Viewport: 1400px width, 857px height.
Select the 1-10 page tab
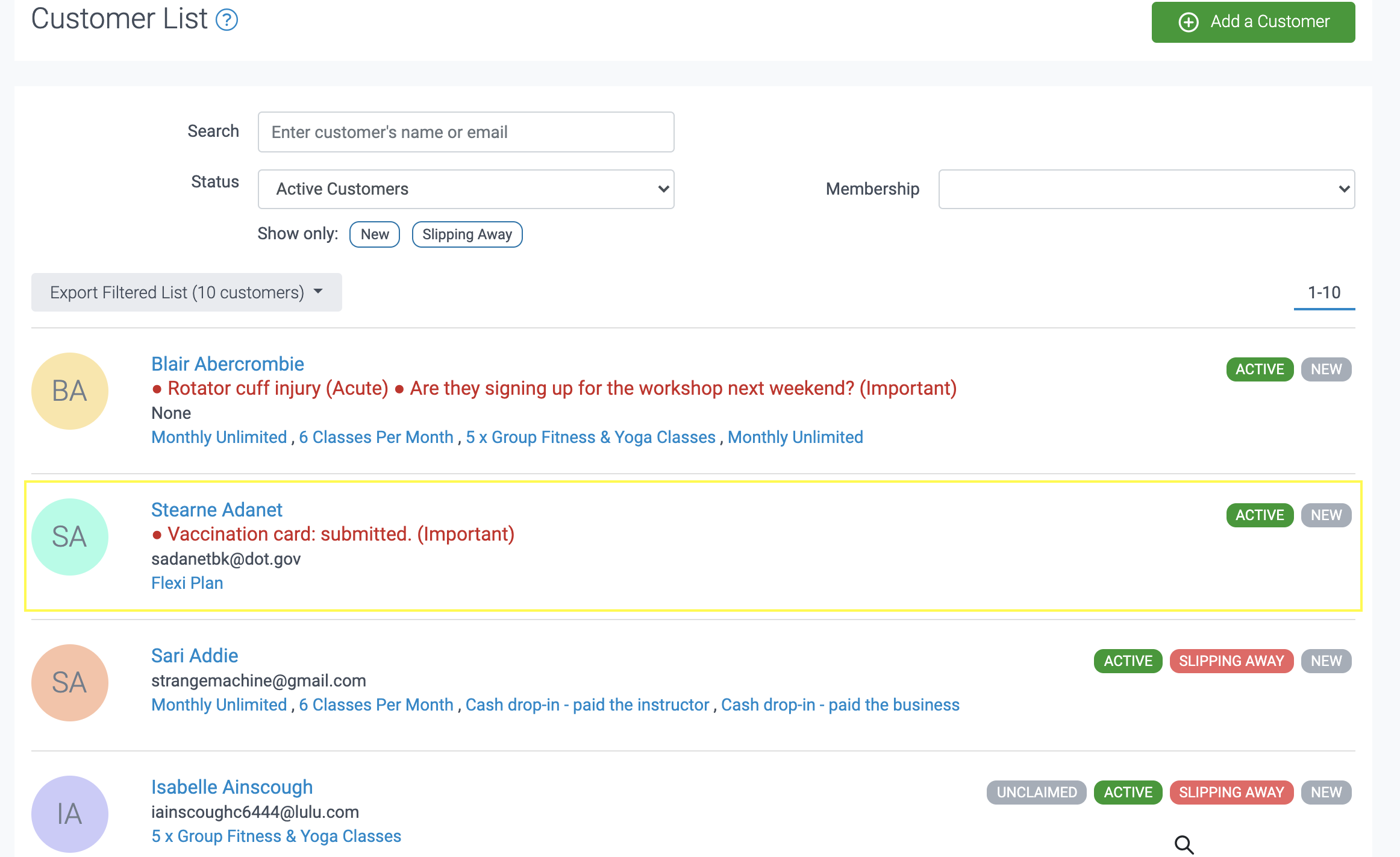(1324, 293)
